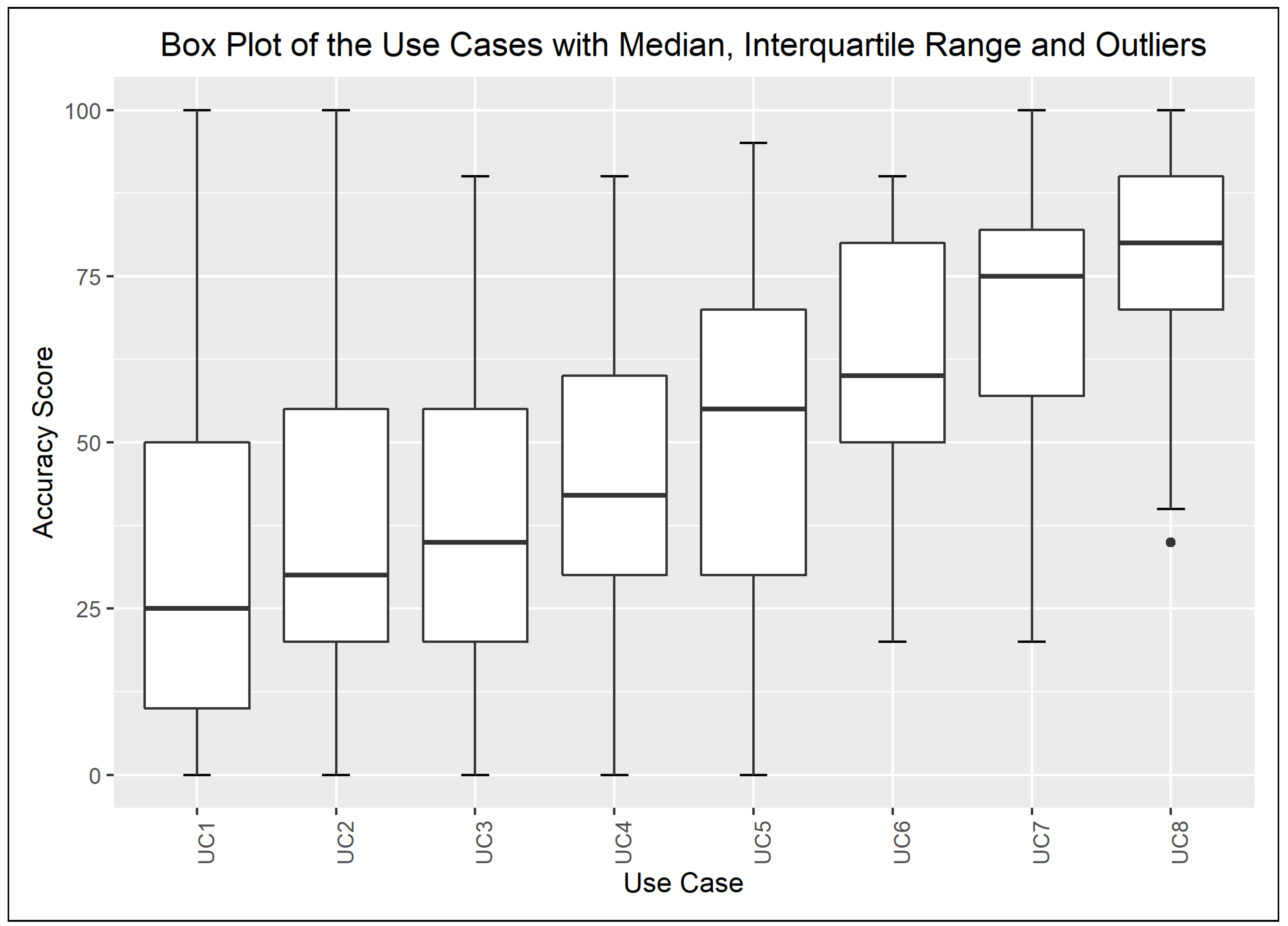Click the 100 label on the y-axis

(83, 111)
